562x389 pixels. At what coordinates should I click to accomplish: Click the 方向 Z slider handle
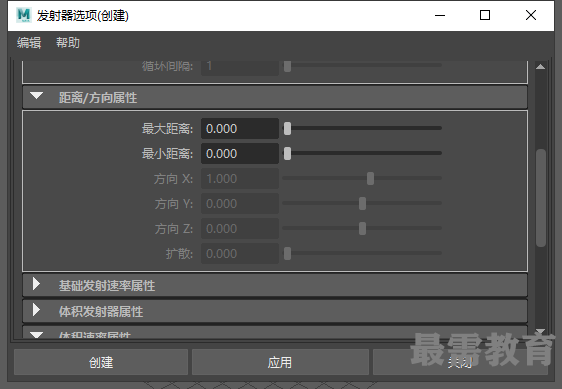[362, 228]
